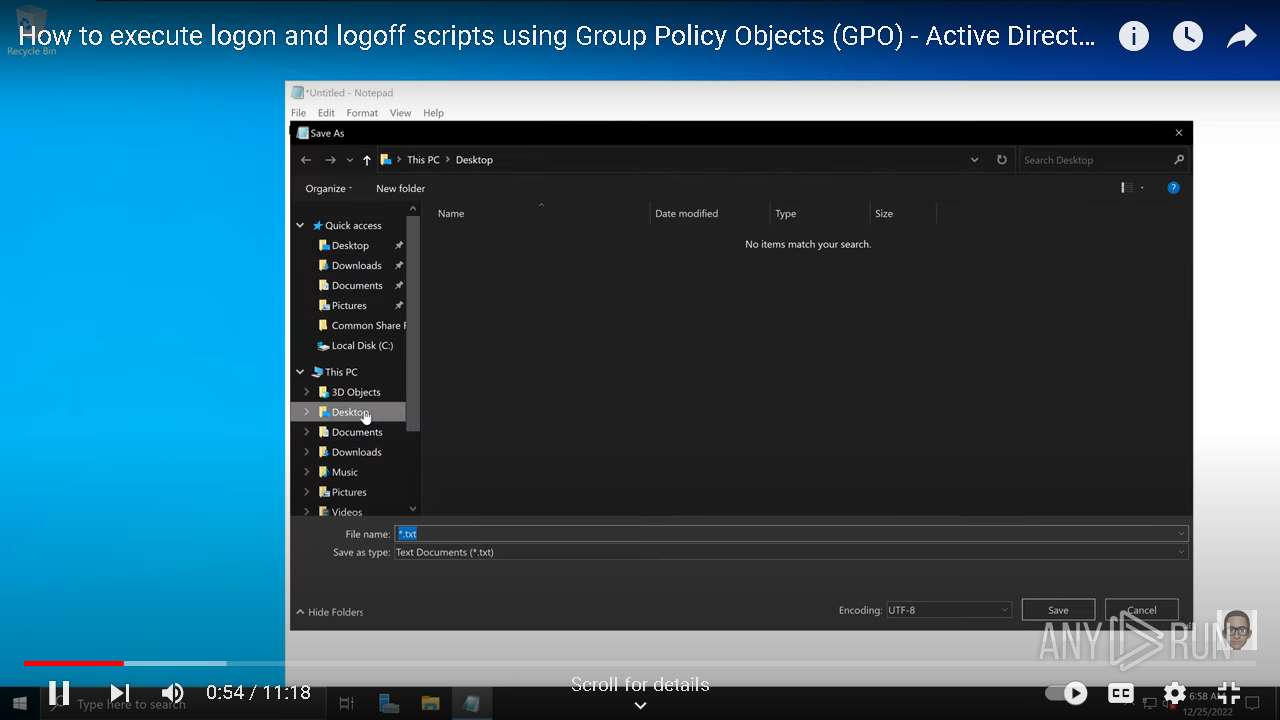
Task: Collapse the This PC node
Action: pos(300,372)
